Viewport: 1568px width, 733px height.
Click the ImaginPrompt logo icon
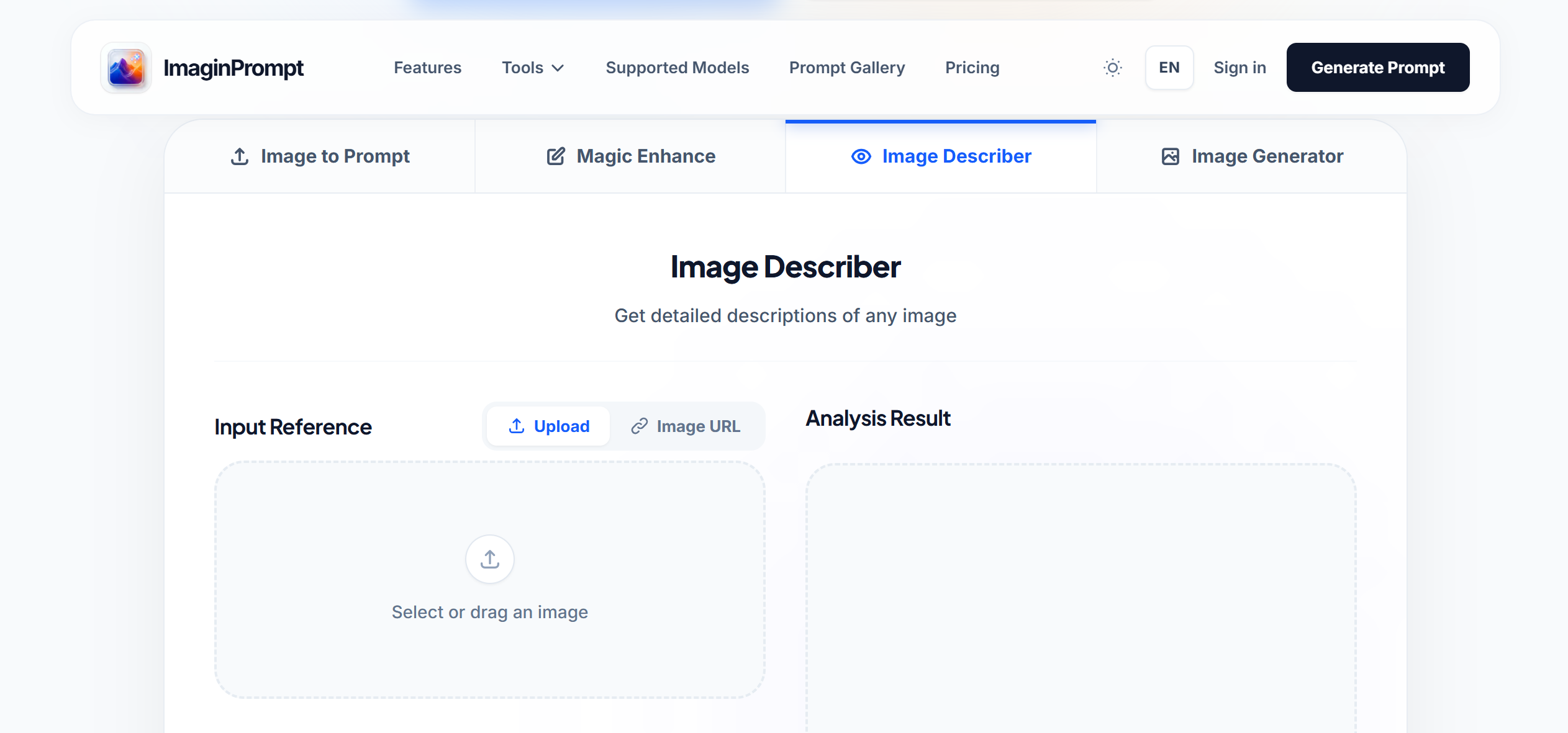tap(126, 68)
